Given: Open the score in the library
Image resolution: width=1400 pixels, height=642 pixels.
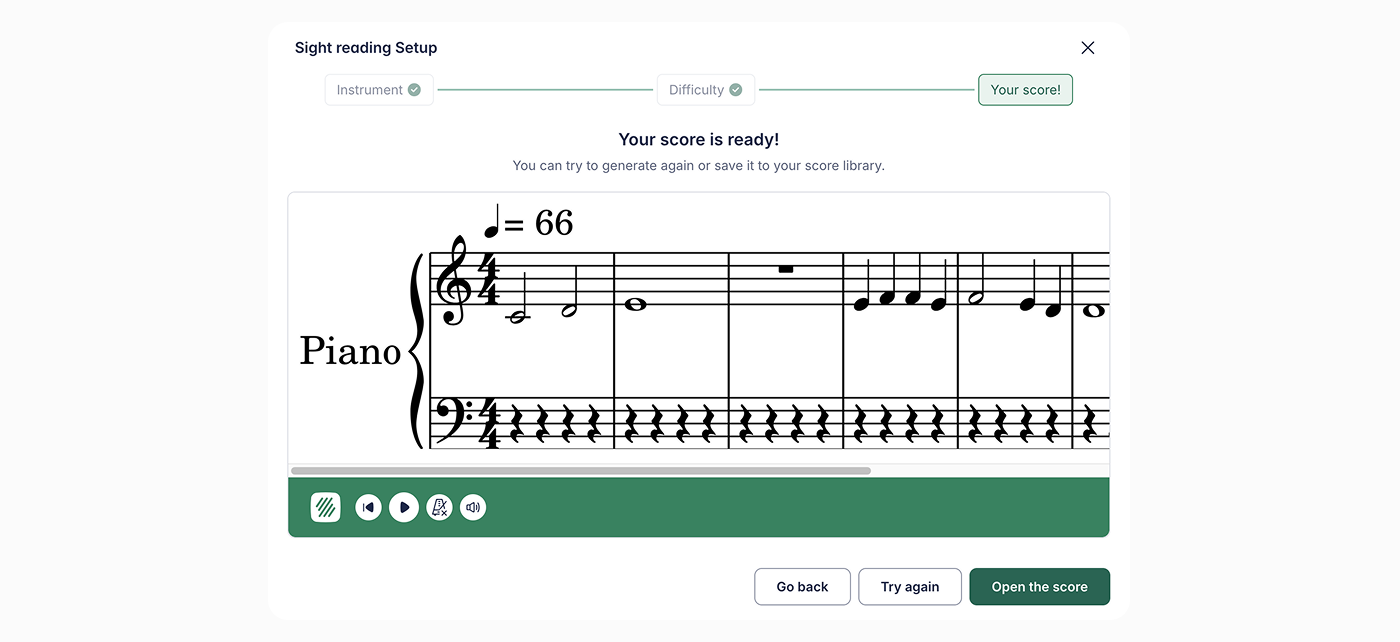Looking at the screenshot, I should (x=1039, y=586).
